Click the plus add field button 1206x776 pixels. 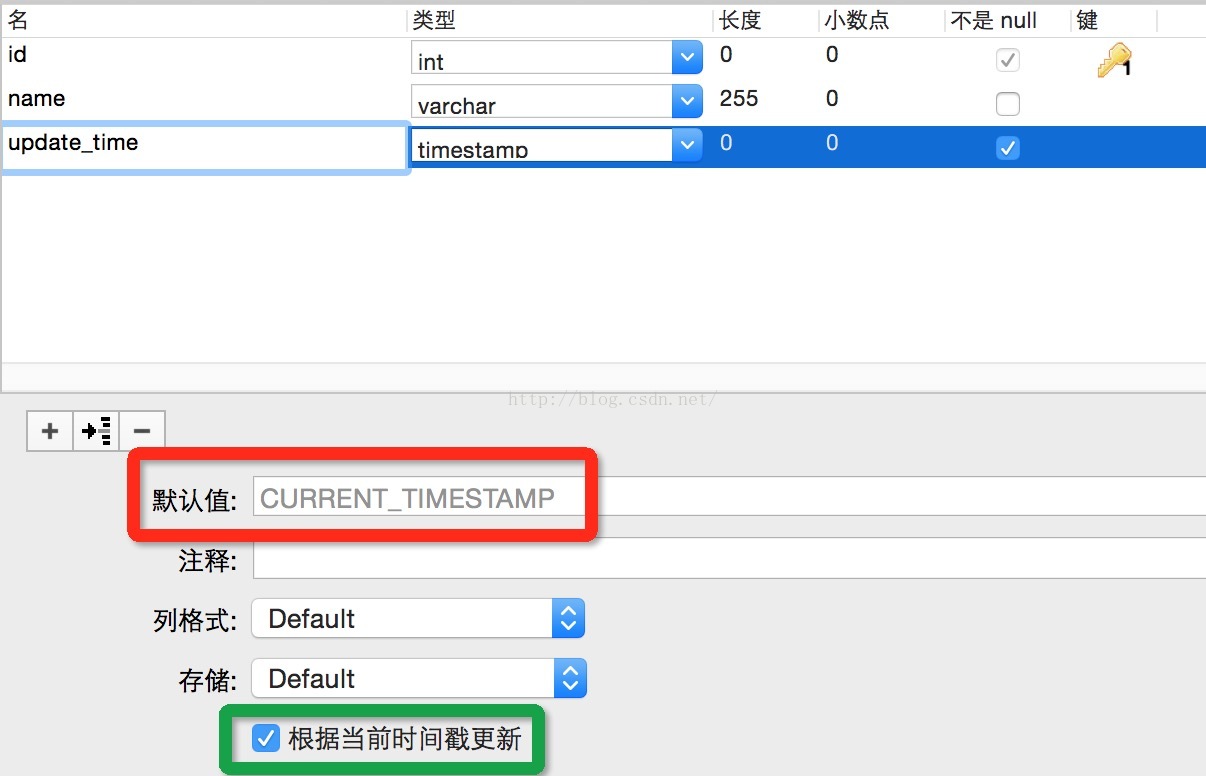click(49, 432)
